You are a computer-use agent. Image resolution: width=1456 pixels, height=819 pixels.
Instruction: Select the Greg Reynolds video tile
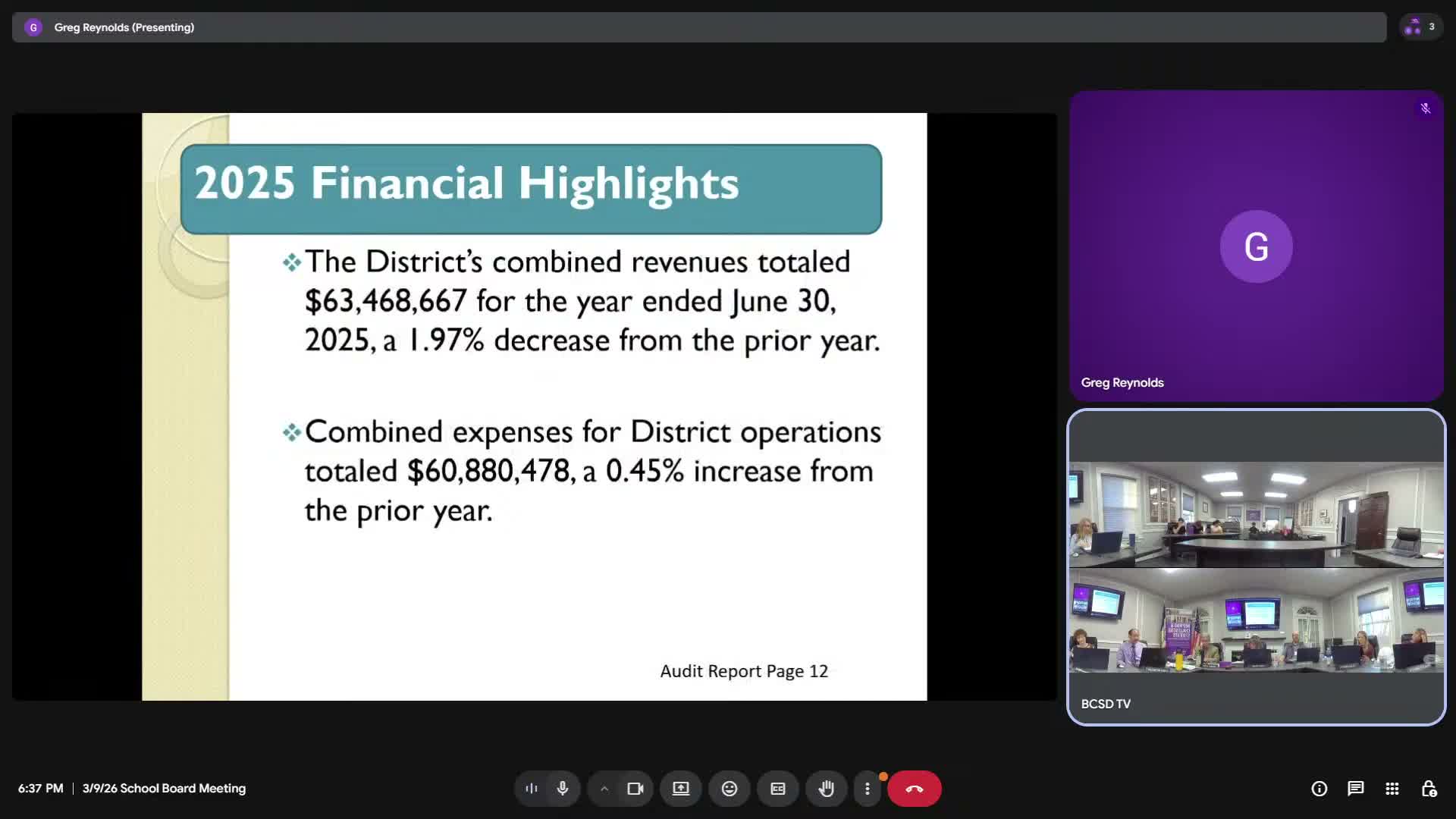pyautogui.click(x=1255, y=246)
